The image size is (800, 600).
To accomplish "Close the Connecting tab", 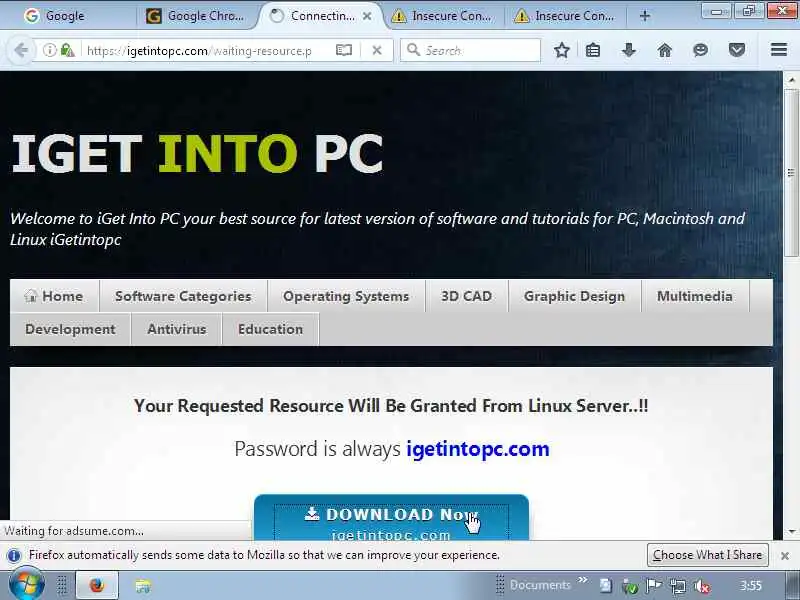I will (367, 16).
